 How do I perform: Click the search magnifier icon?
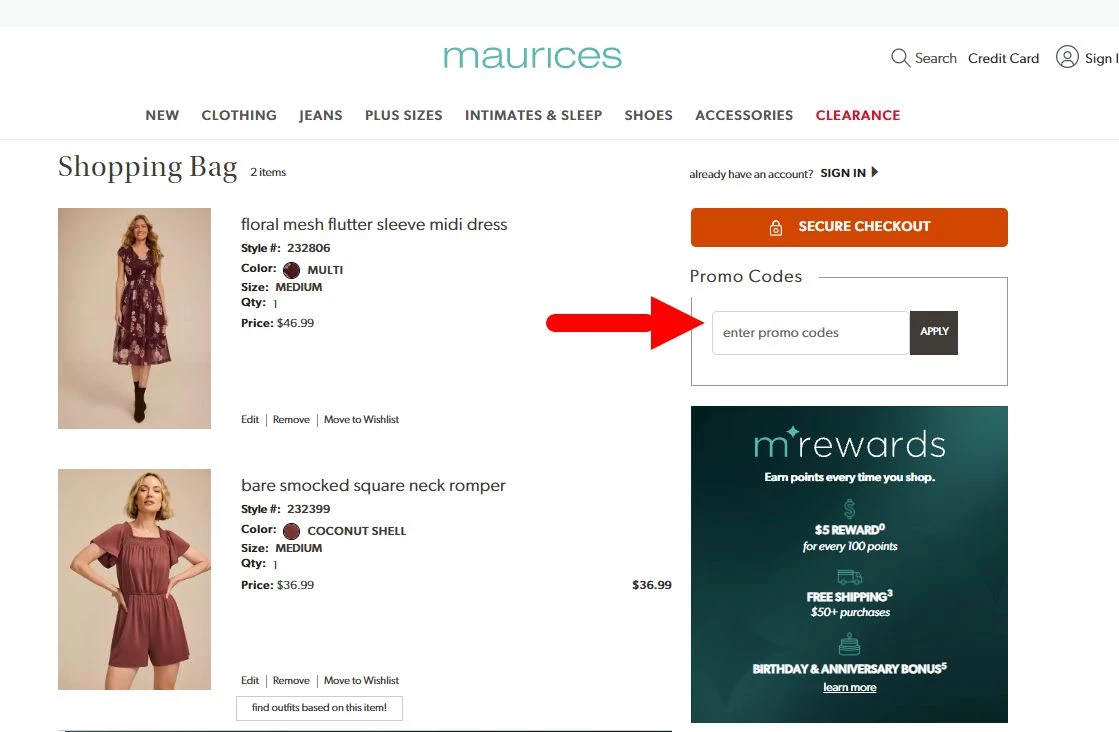click(x=900, y=58)
